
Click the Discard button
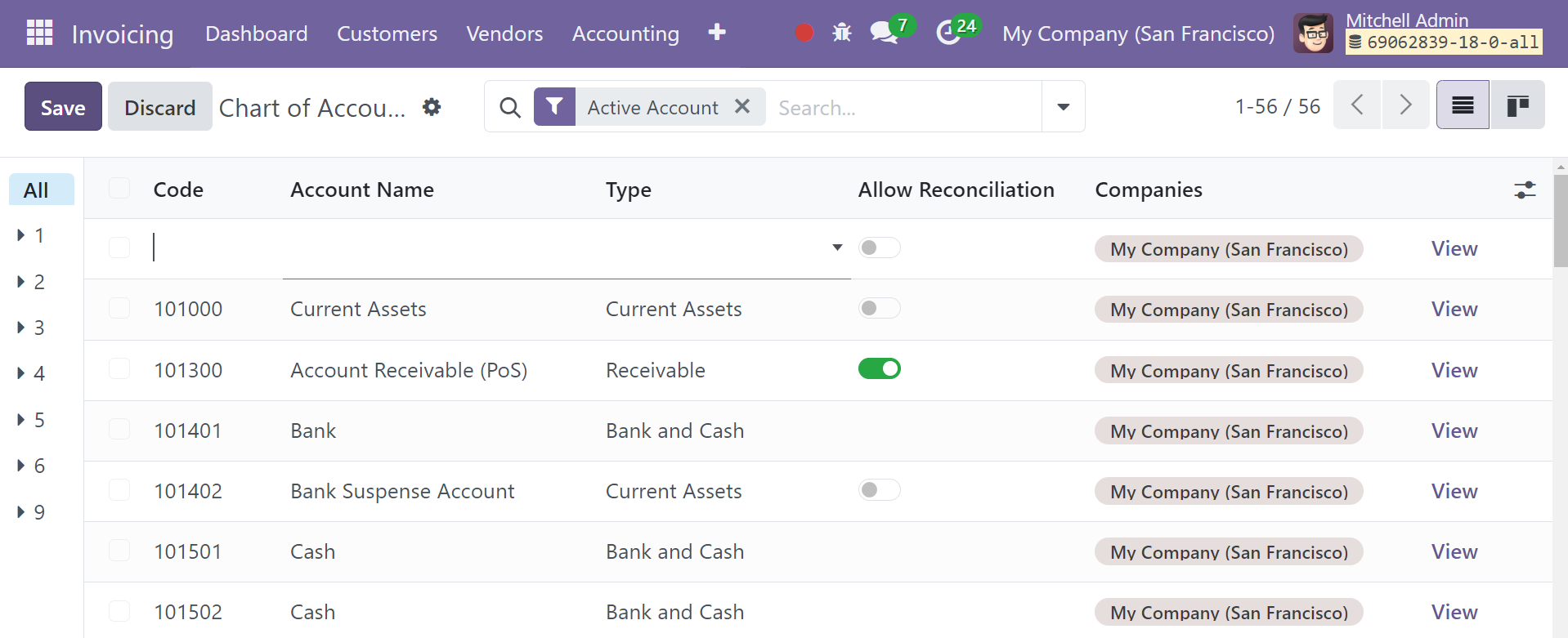point(160,106)
